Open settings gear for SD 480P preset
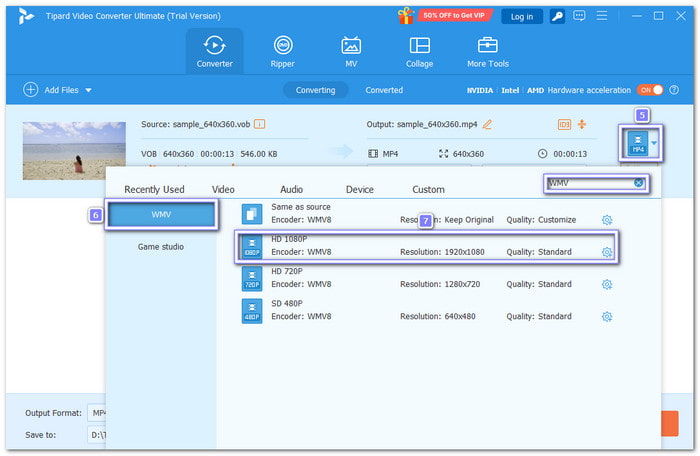 point(607,316)
